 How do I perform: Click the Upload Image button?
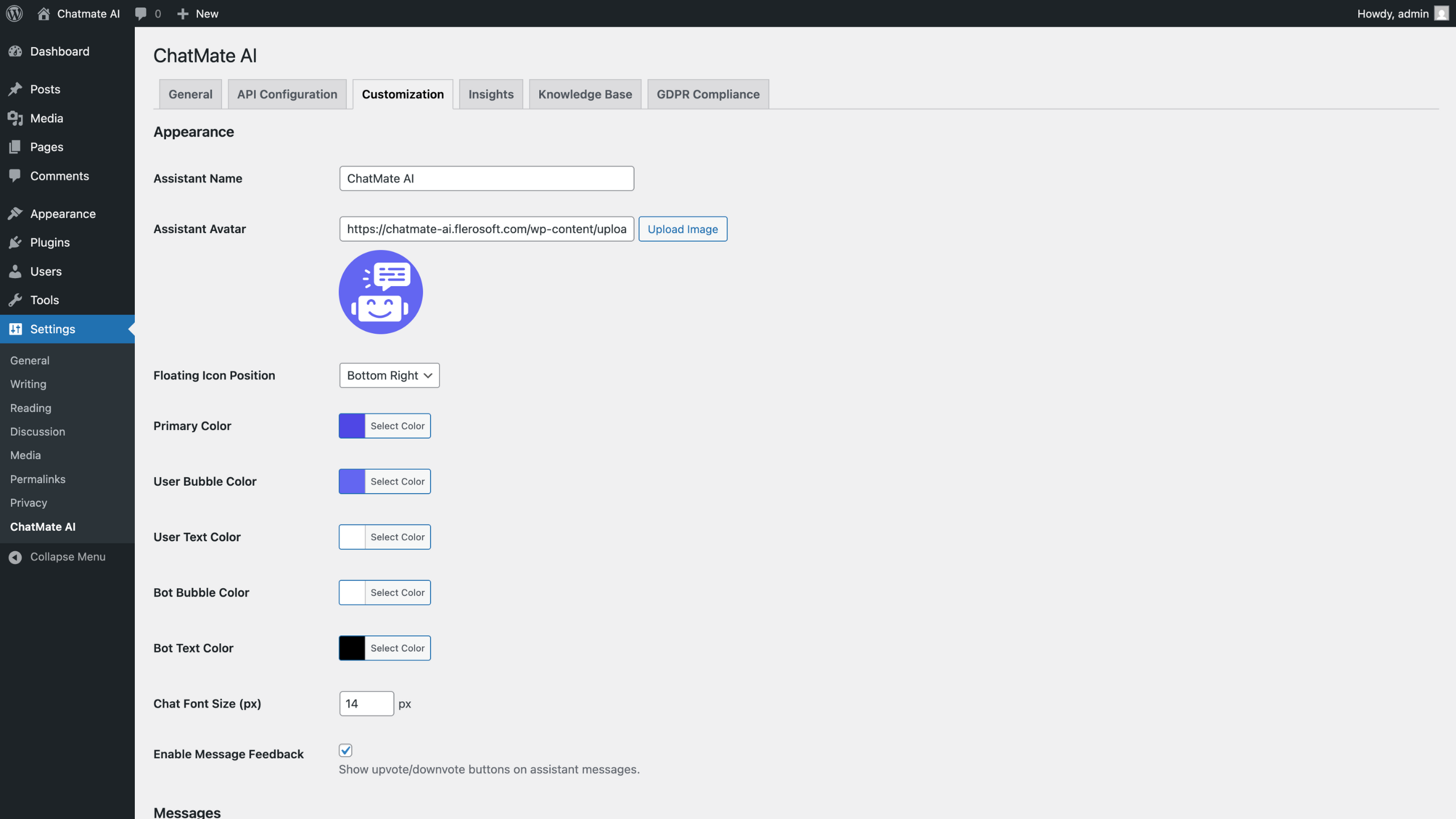(x=682, y=229)
